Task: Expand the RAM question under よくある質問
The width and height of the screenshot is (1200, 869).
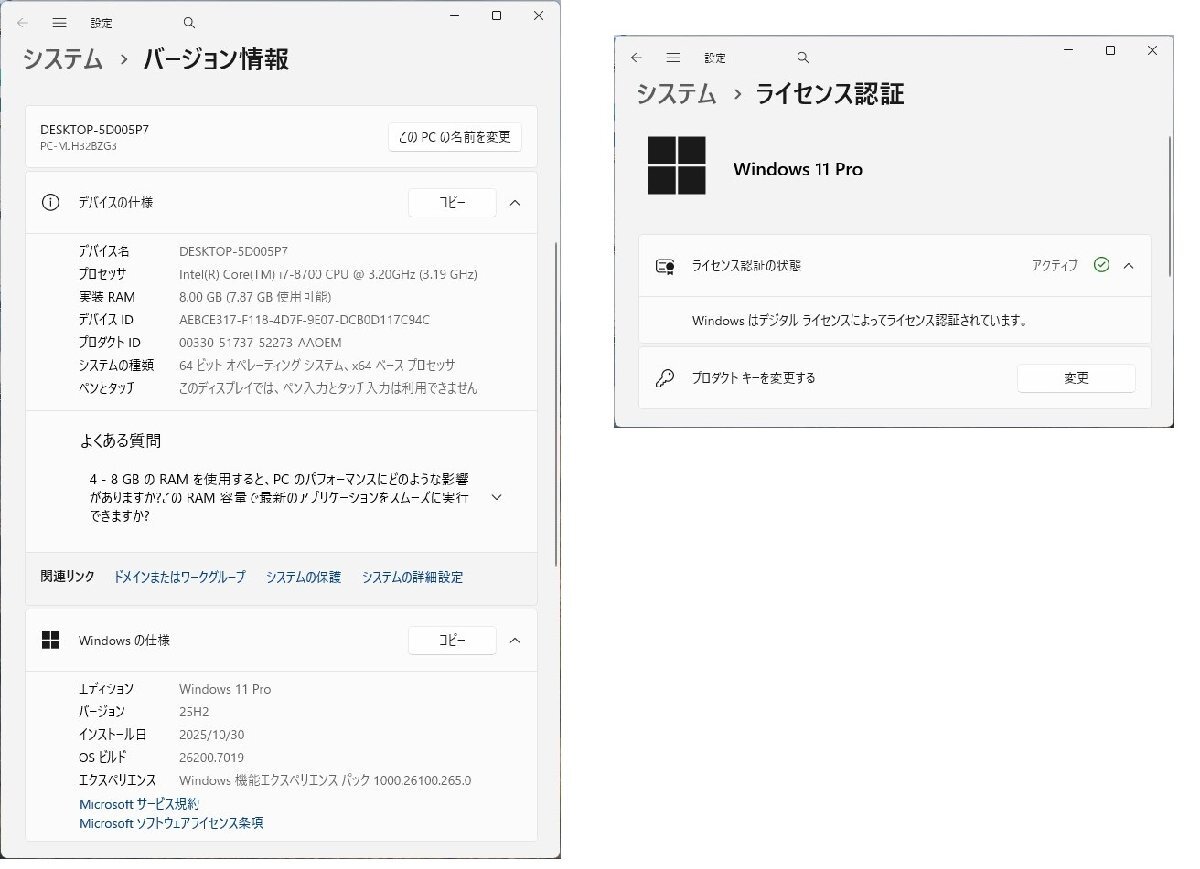Action: tap(496, 497)
